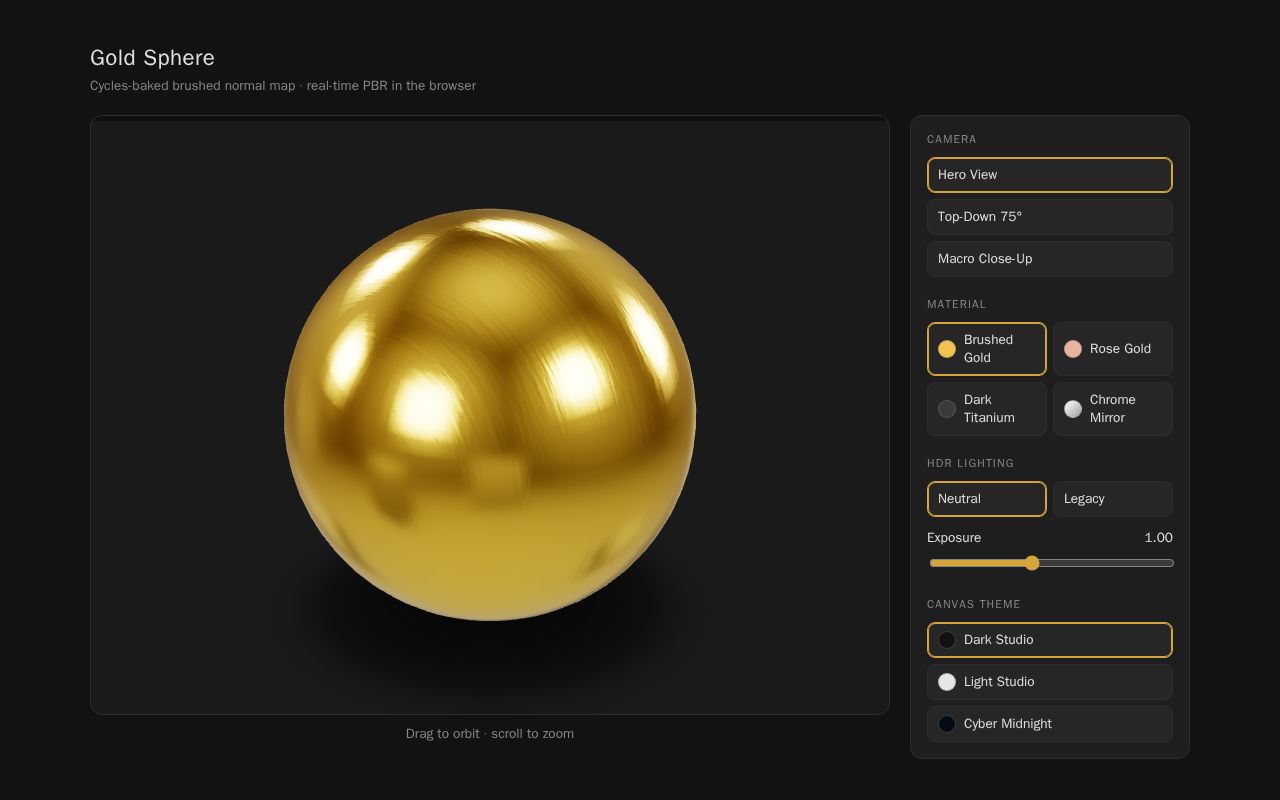Click the gold sphere in the viewport
The image size is (1280, 800).
[x=490, y=415]
